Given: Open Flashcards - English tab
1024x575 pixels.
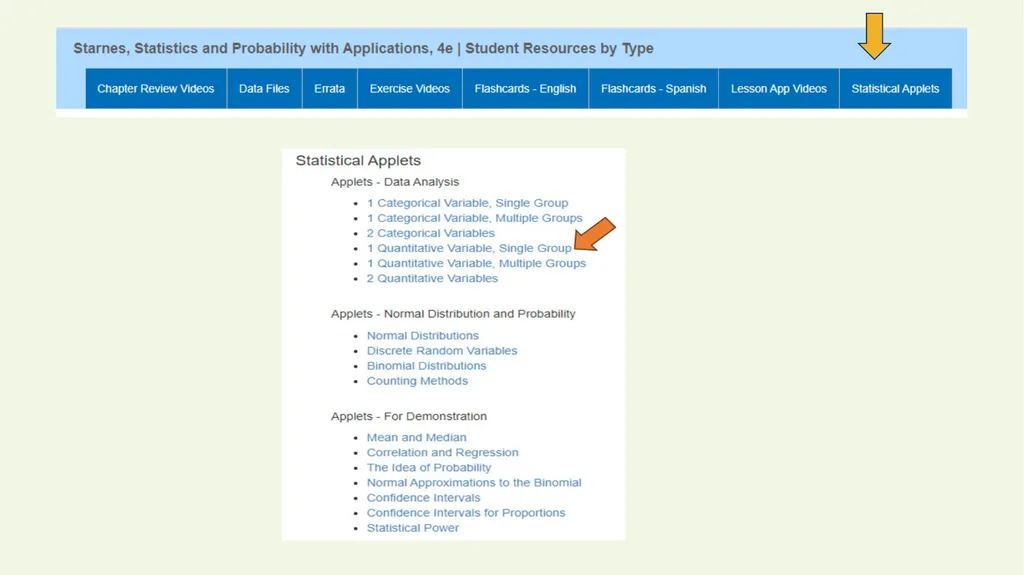Looking at the screenshot, I should coord(525,88).
